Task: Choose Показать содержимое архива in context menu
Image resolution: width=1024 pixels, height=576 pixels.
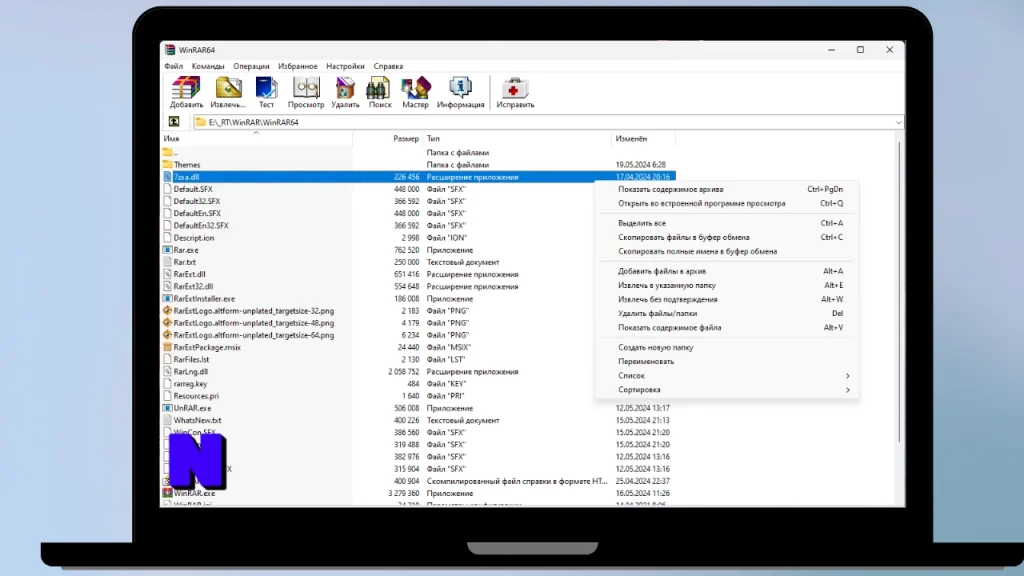Action: click(x=726, y=189)
